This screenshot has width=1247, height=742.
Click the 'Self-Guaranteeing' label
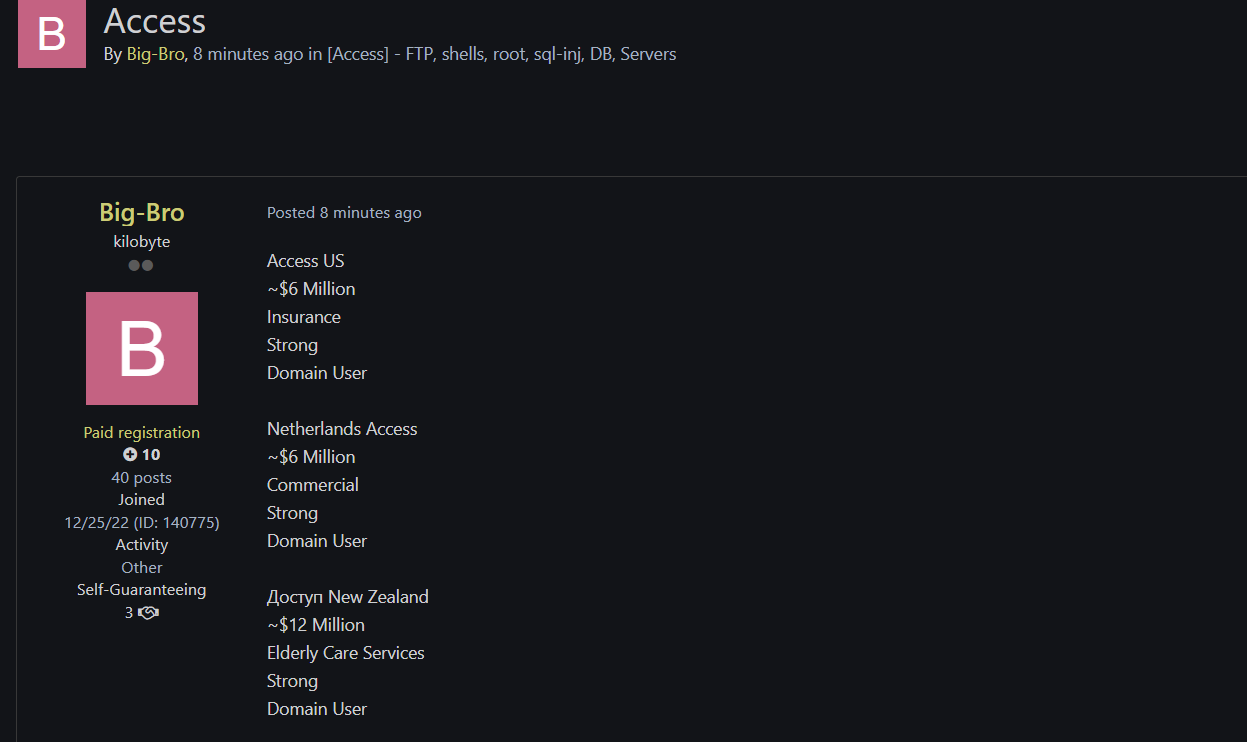(x=142, y=589)
